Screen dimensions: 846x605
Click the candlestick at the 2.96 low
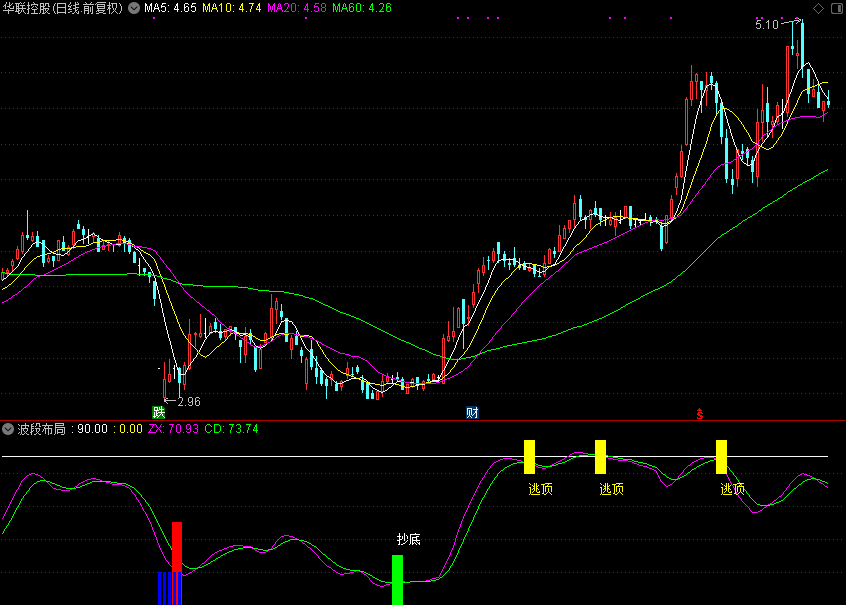click(x=165, y=380)
